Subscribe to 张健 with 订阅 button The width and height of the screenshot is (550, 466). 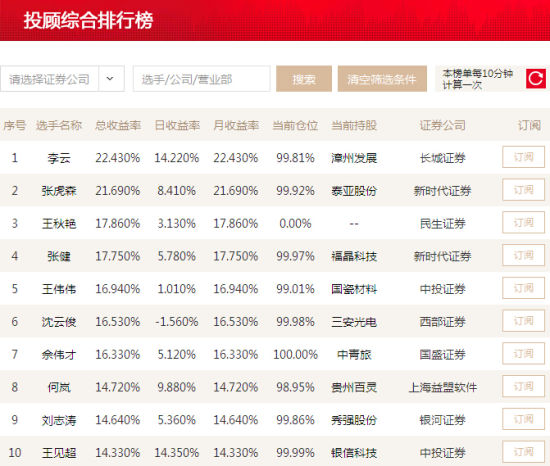point(523,255)
